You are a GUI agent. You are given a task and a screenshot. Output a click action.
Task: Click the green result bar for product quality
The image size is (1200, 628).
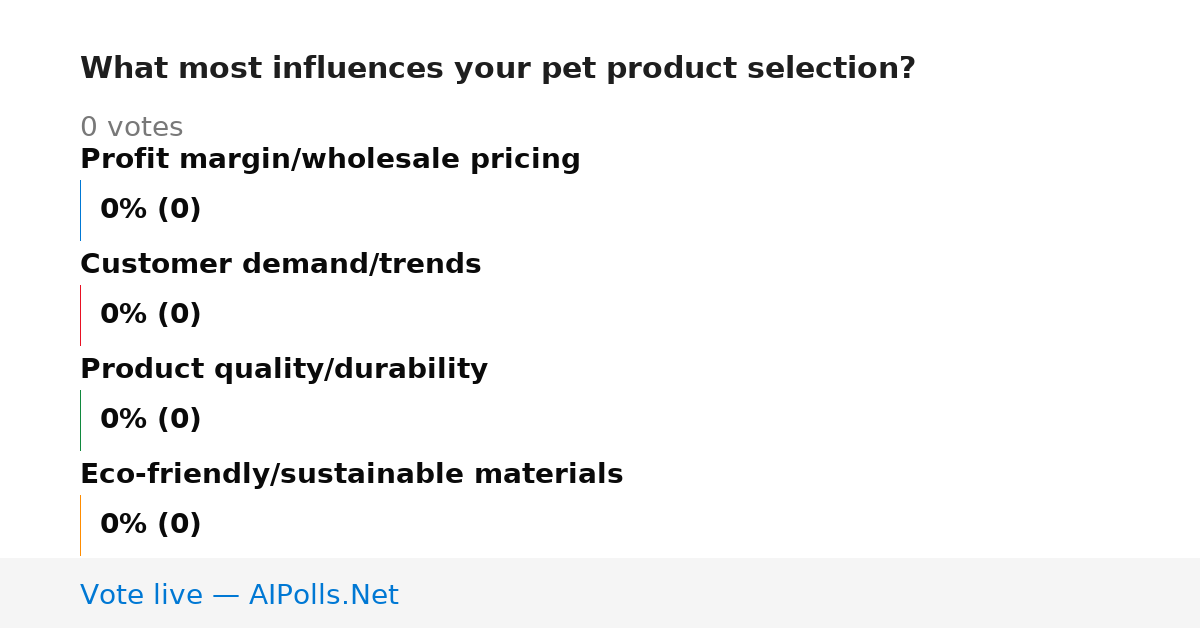point(80,420)
